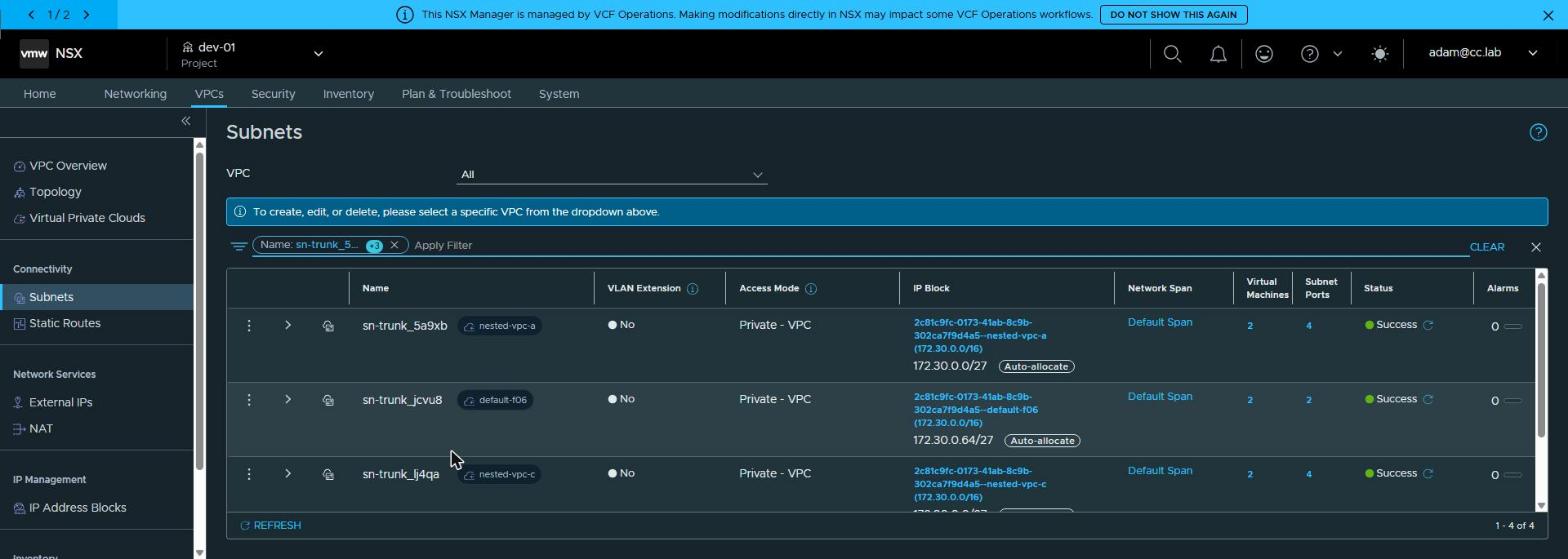Screen dimensions: 1568x559
Task: Open alarms indicator for sn-trunk_5a9xb
Action: point(1506,327)
